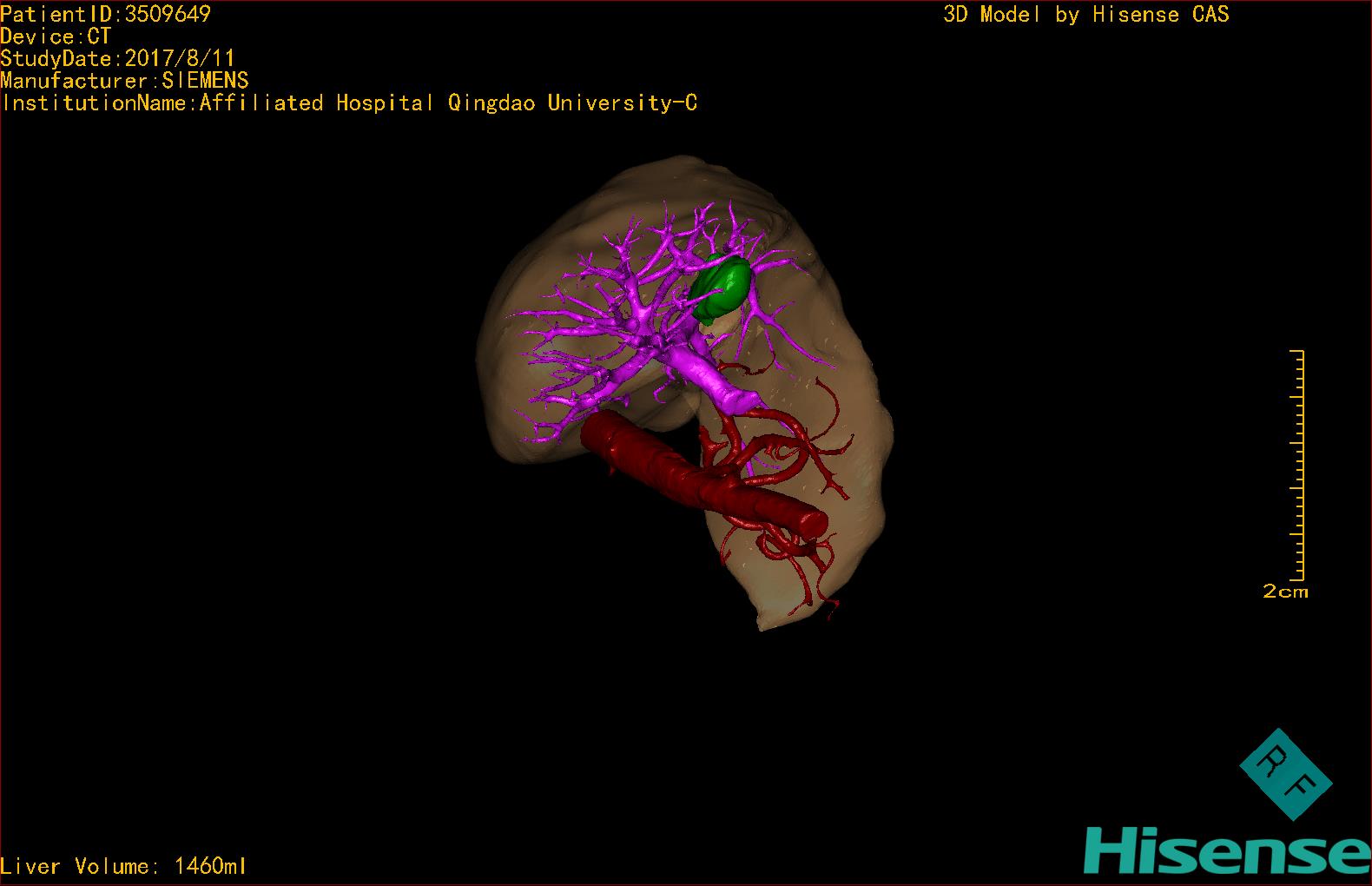The height and width of the screenshot is (886, 1372).
Task: Click the Manufacturer:SIEMENS label
Action: coord(124,81)
